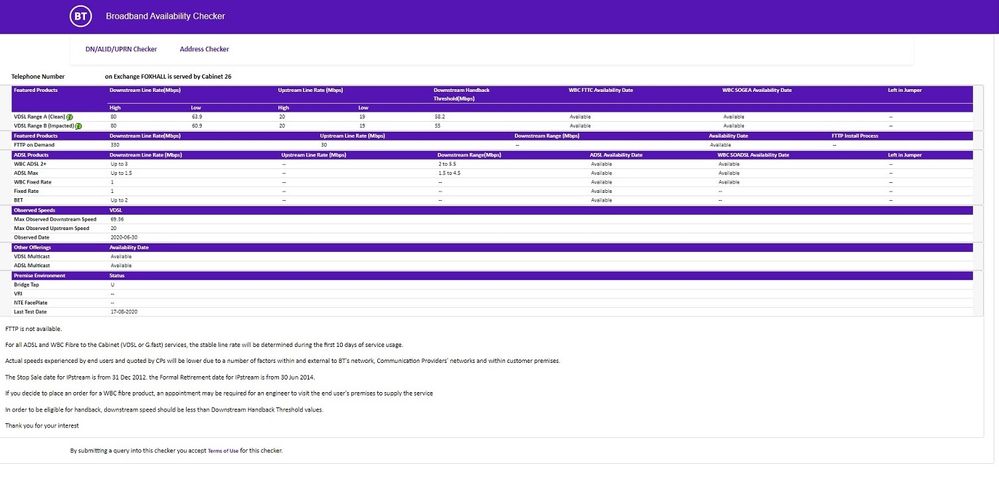Select the WBC Fixed Rate row label

[x=33, y=182]
